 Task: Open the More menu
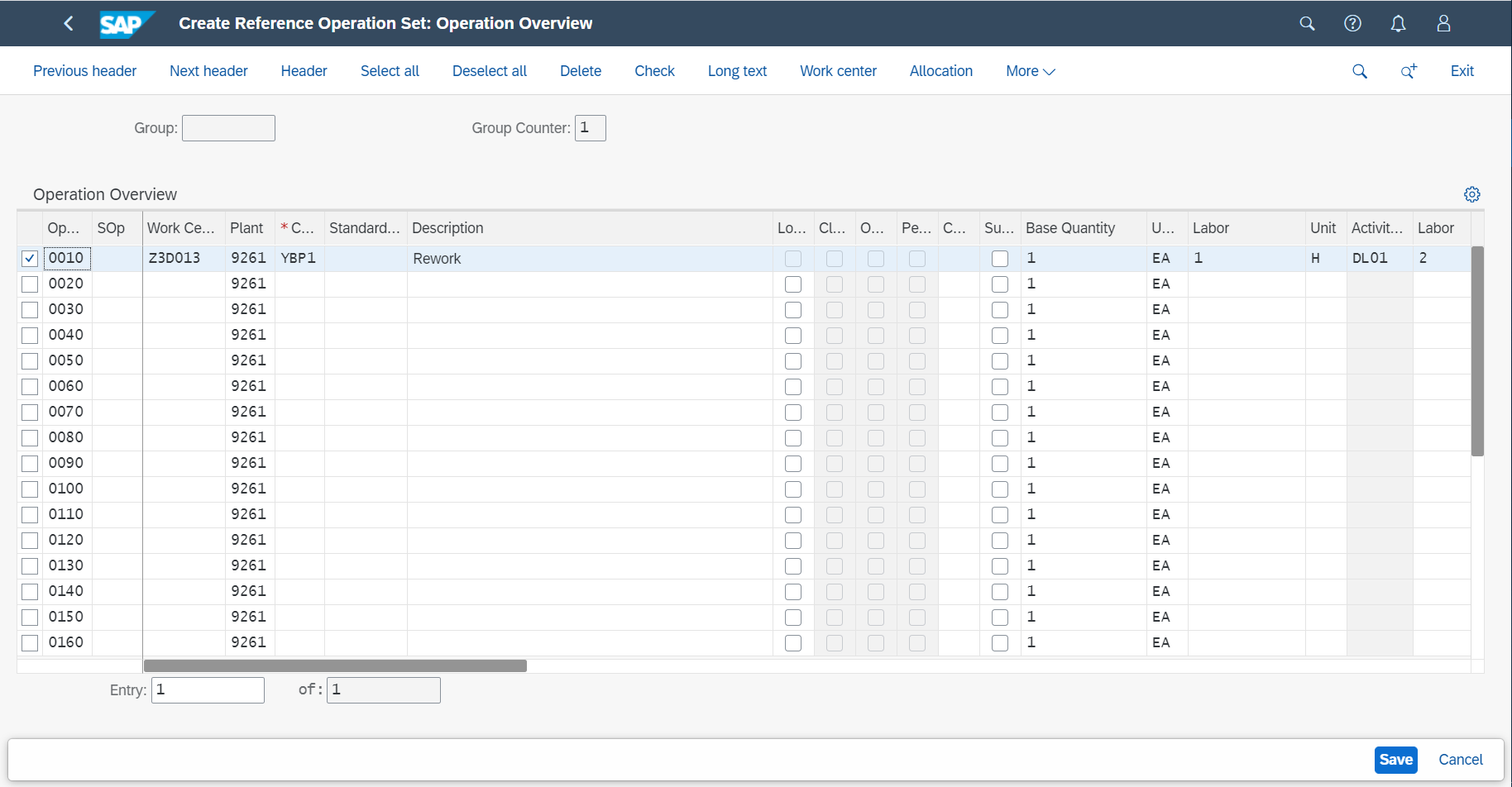[1029, 71]
